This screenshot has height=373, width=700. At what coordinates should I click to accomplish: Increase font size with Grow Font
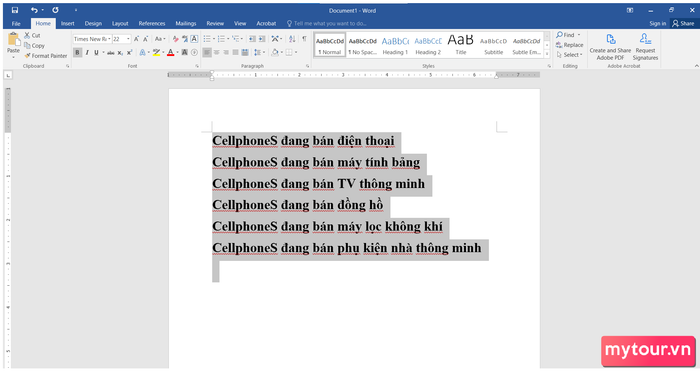137,39
